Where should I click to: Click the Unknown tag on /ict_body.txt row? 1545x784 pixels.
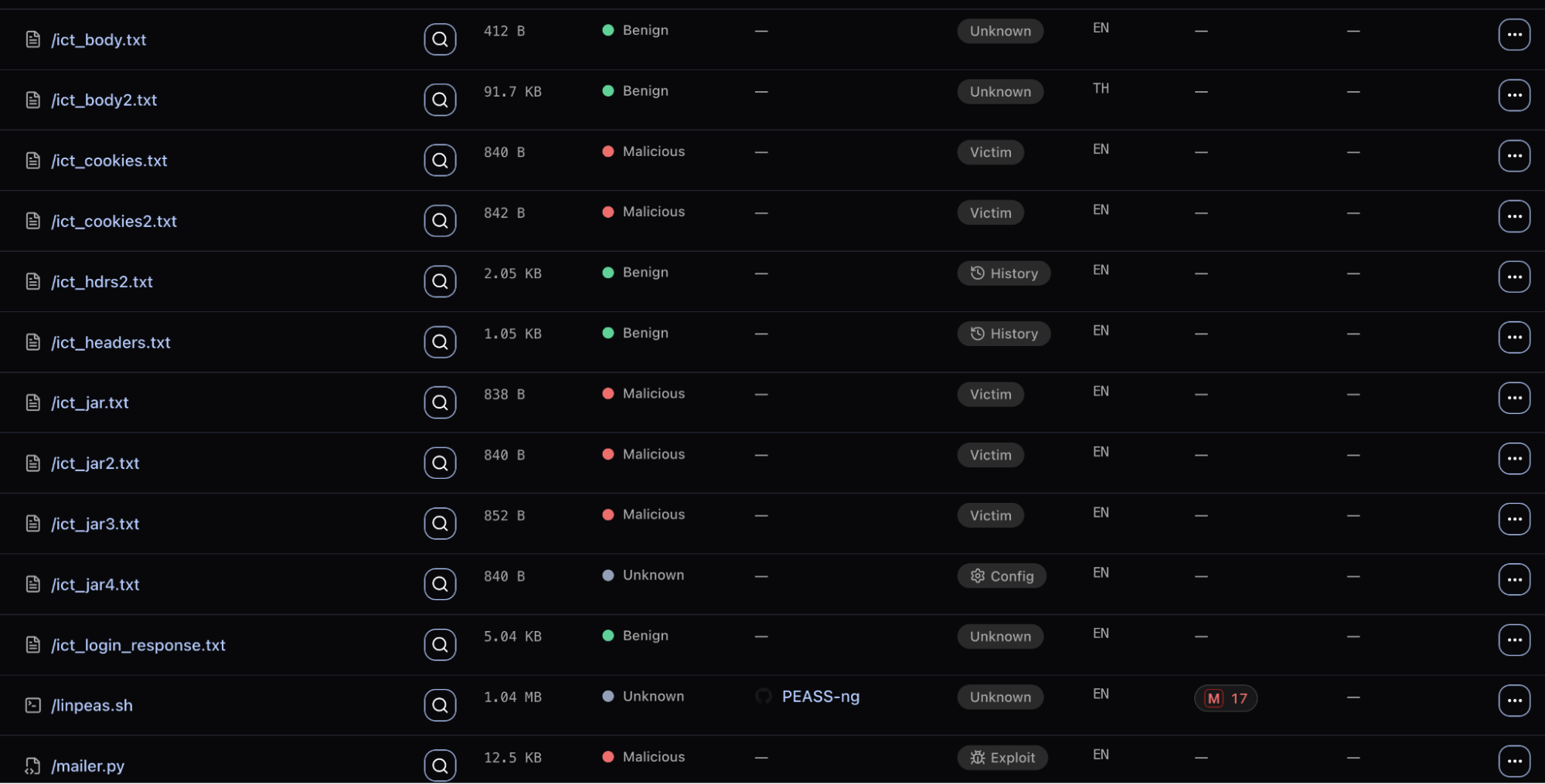click(x=1000, y=31)
